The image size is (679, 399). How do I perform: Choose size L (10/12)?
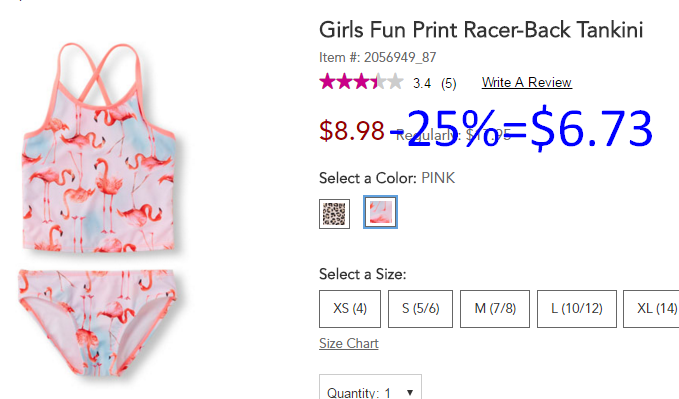point(576,308)
